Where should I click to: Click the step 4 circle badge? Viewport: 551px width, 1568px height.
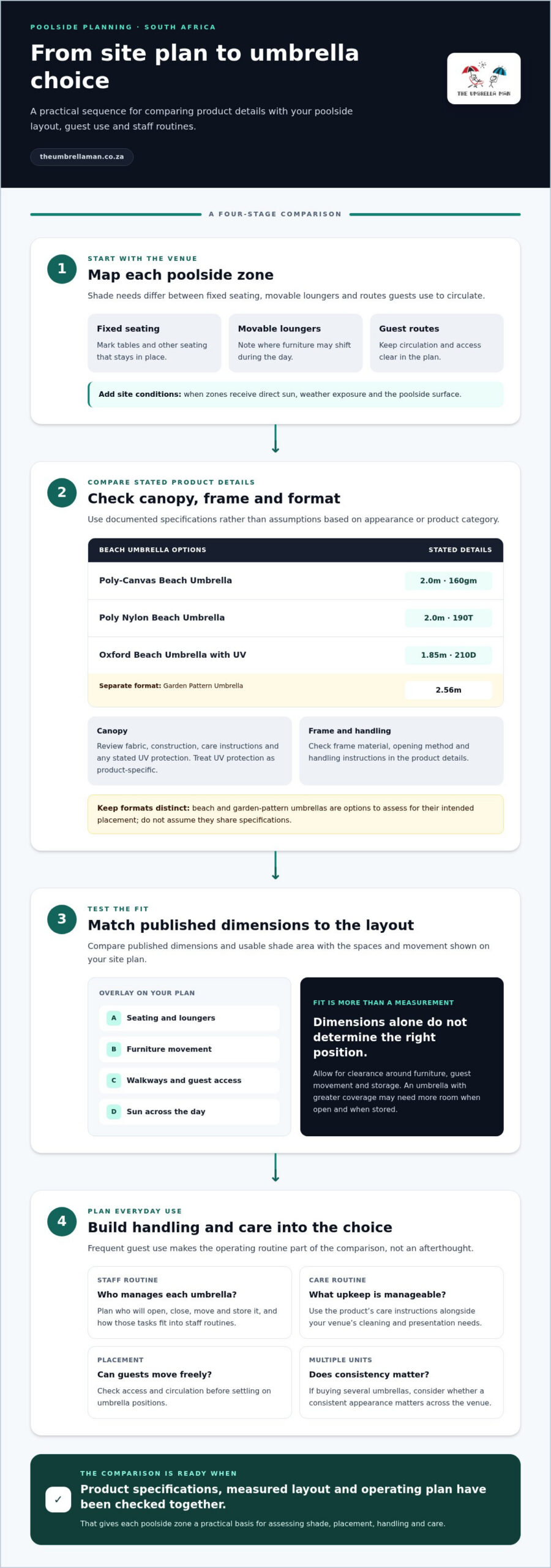[x=62, y=1221]
